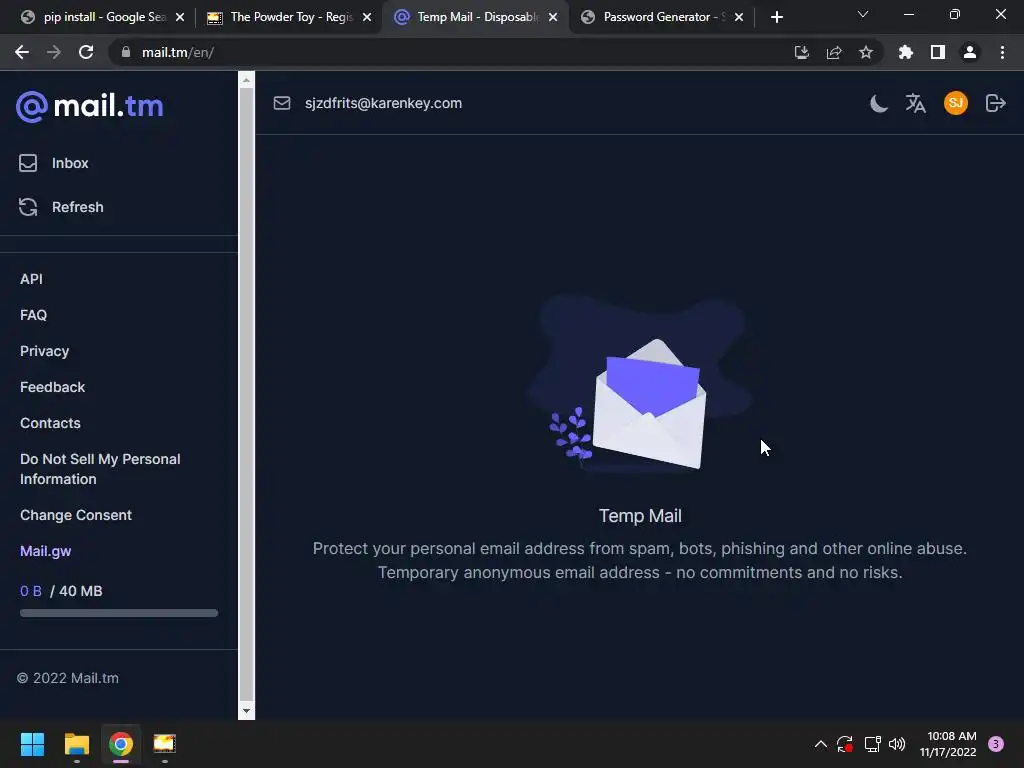Open the Extensions puzzle icon
This screenshot has height=768, width=1024.
[x=906, y=52]
